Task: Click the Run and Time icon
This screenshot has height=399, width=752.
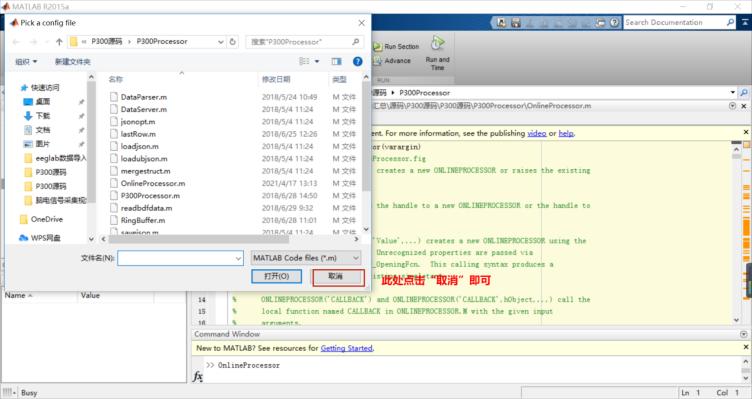Action: (x=437, y=44)
